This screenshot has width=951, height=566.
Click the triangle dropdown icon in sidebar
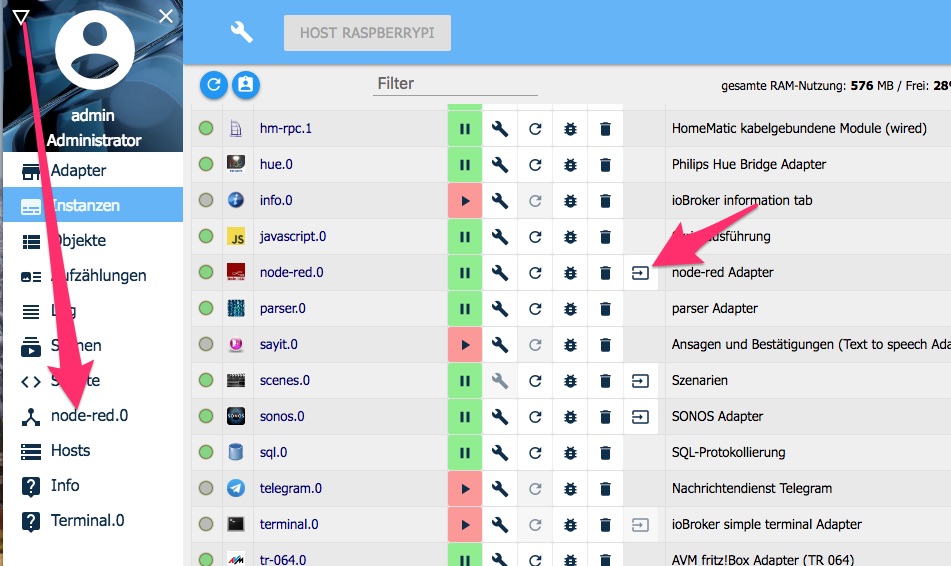point(21,17)
